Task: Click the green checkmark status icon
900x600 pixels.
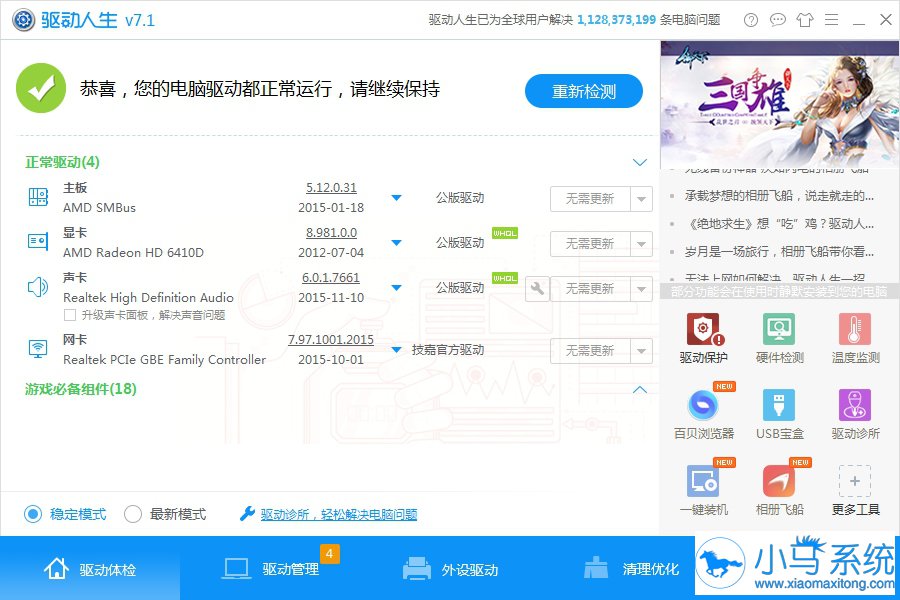Action: [41, 88]
